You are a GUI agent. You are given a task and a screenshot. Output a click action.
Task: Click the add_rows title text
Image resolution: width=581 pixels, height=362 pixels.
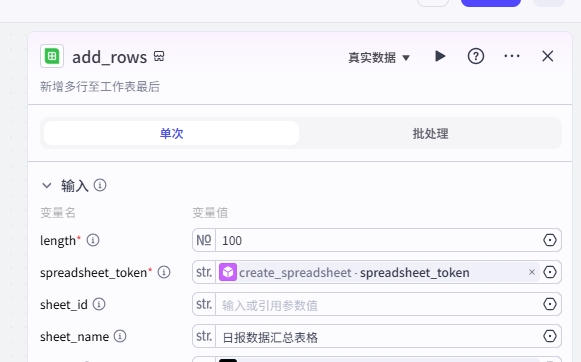coord(109,57)
